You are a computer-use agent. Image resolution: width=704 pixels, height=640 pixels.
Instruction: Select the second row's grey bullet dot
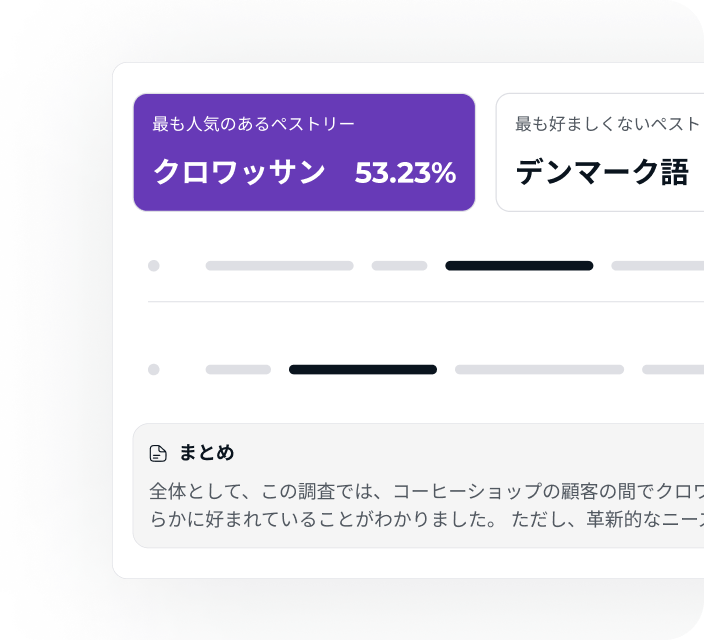[x=154, y=369]
